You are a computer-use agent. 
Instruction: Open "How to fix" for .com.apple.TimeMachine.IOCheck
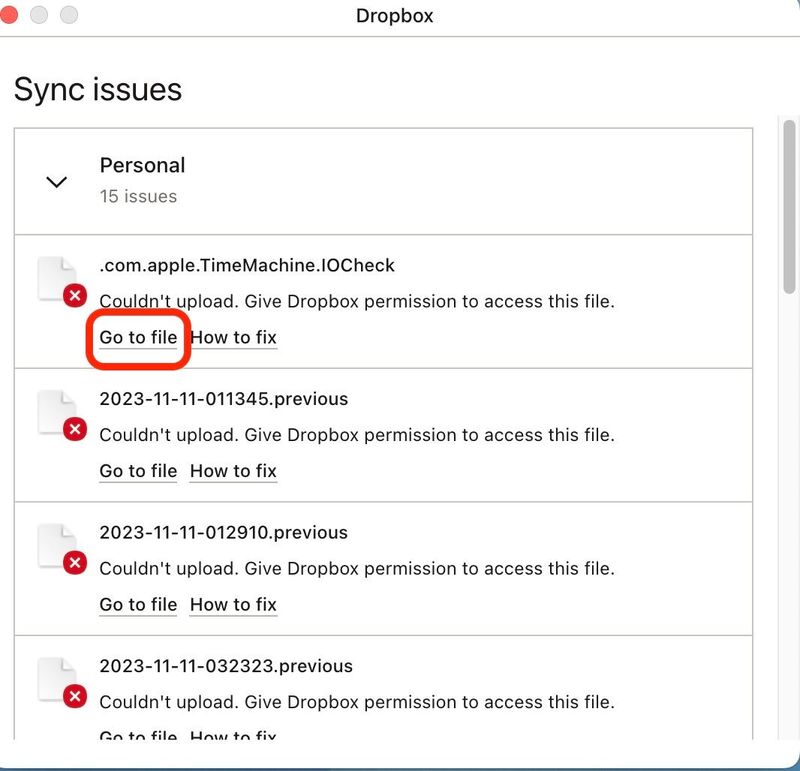point(233,338)
